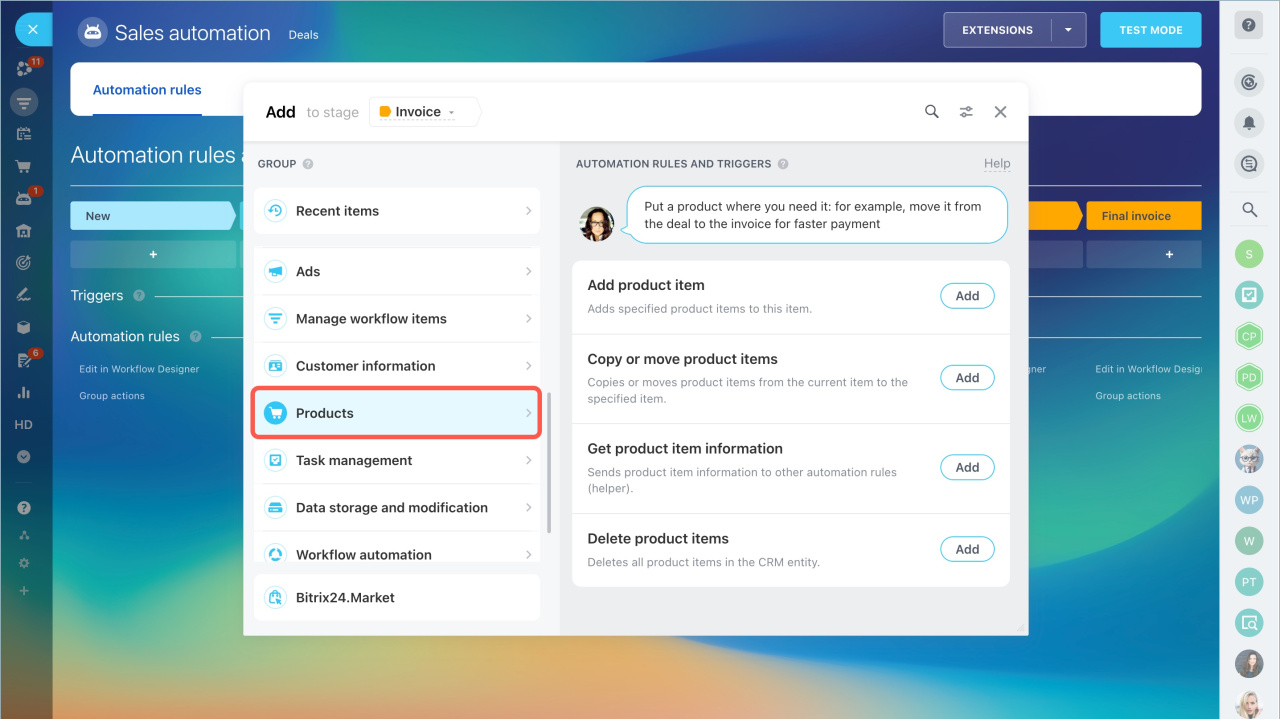Open the help question mark at top right
This screenshot has width=1280, height=719.
click(x=1248, y=26)
